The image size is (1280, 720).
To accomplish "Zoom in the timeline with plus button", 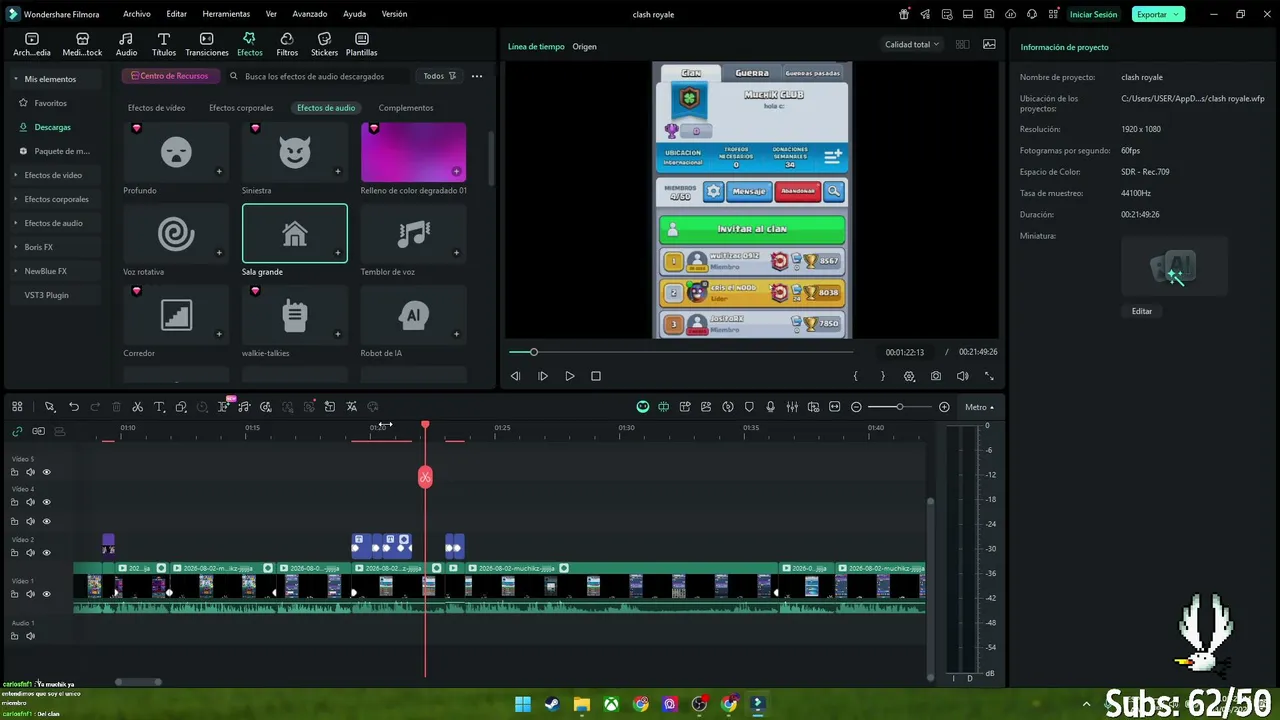I will pos(944,407).
